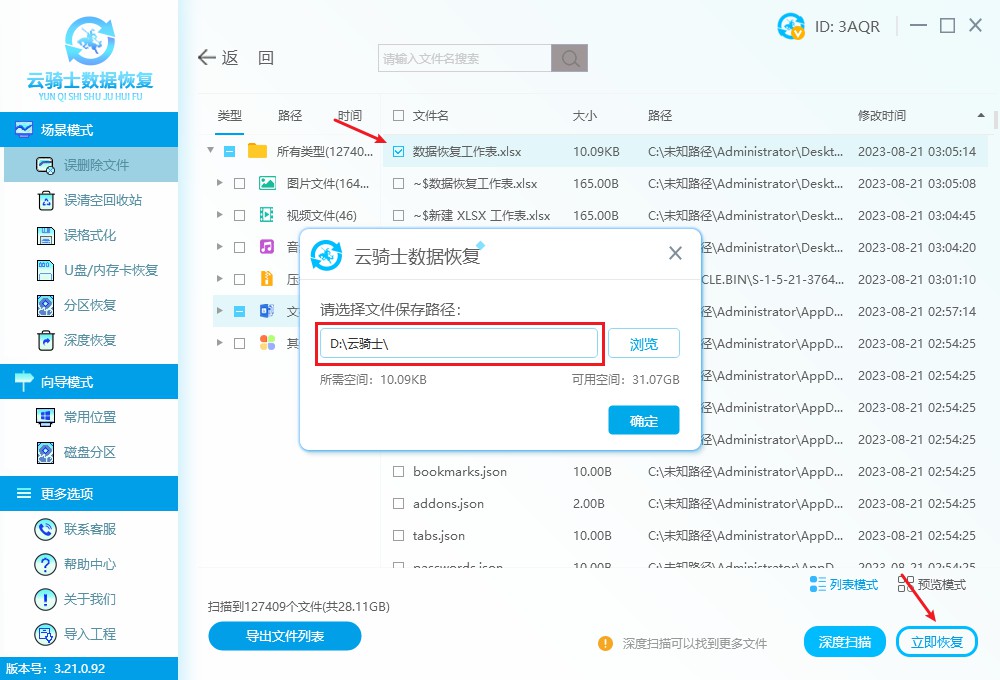Click 浏览 browse button
This screenshot has height=680, width=1000.
coord(643,344)
